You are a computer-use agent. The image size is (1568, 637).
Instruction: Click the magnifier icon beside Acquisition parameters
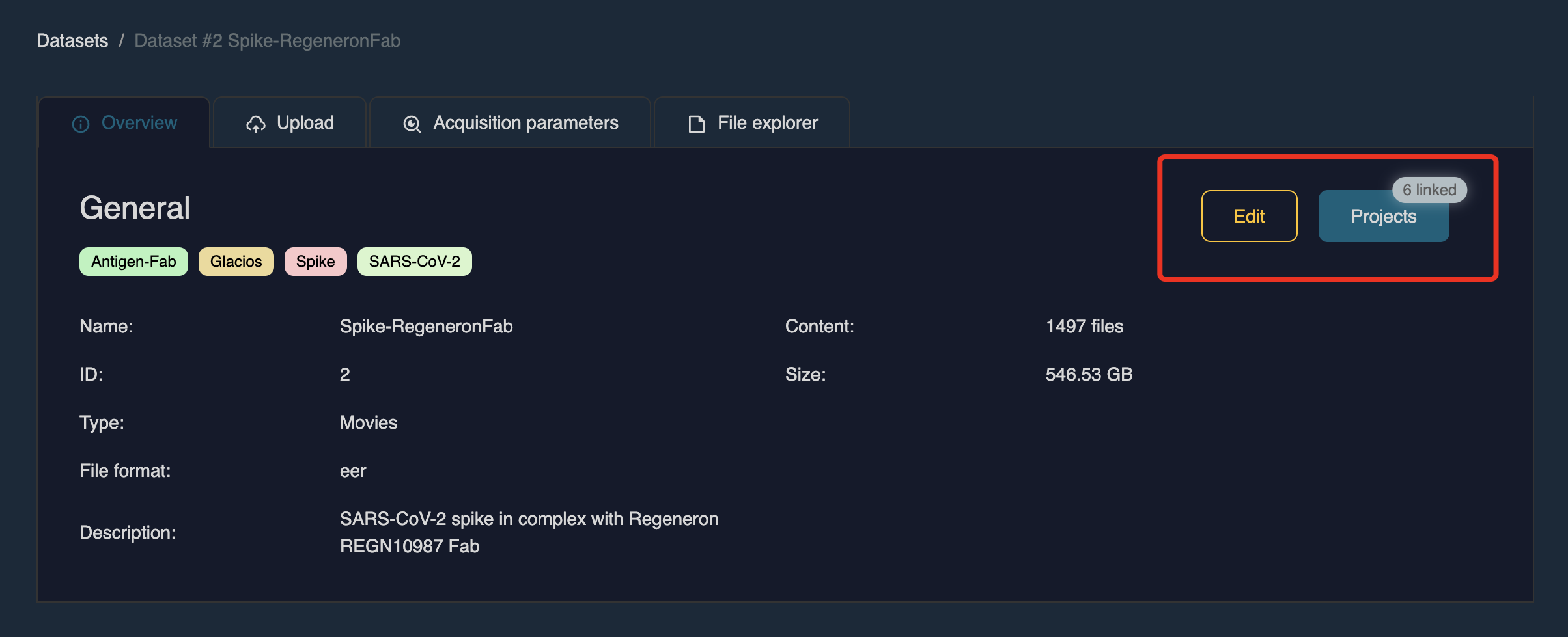pyautogui.click(x=411, y=123)
